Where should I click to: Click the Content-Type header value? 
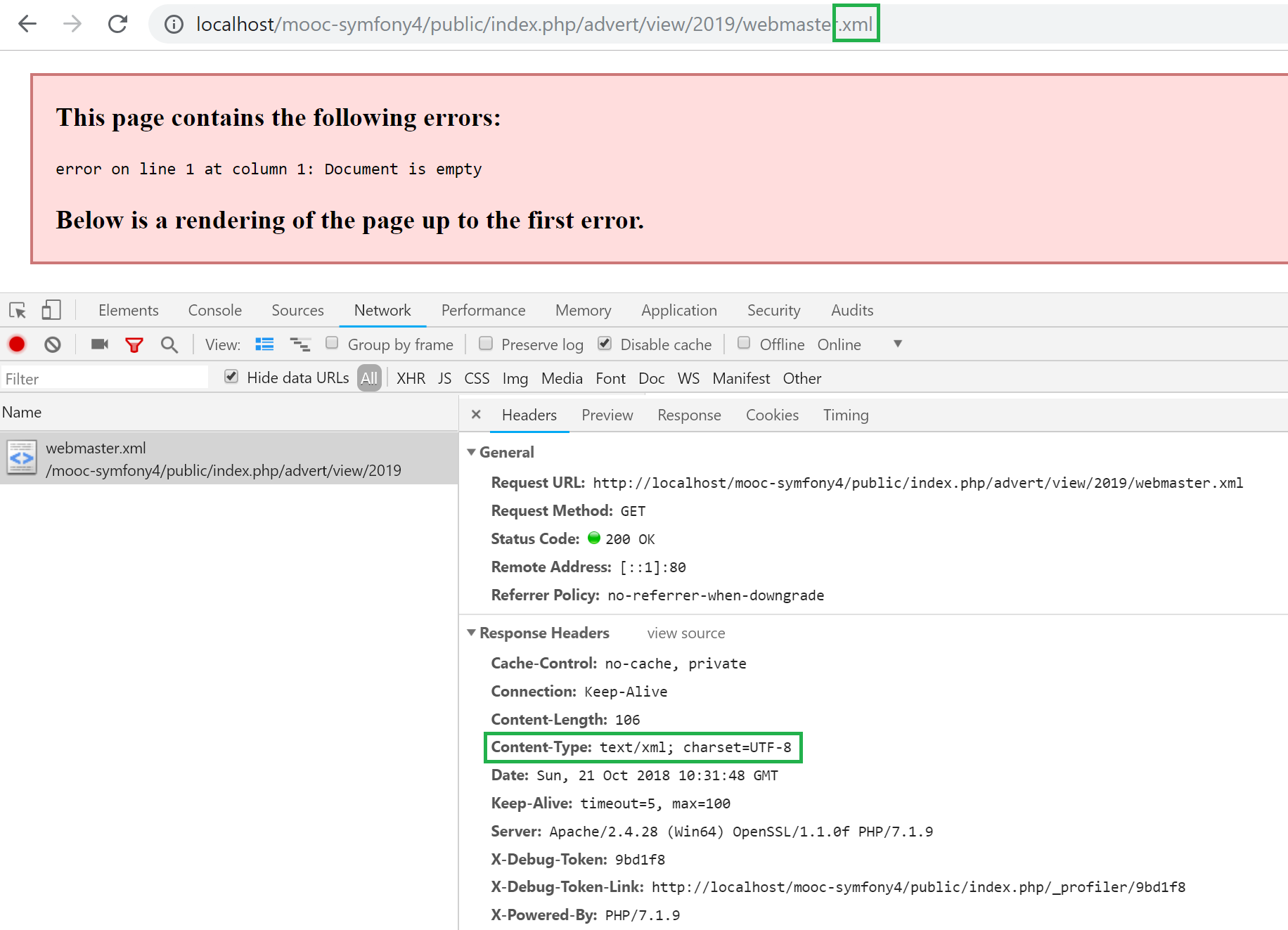coord(695,747)
